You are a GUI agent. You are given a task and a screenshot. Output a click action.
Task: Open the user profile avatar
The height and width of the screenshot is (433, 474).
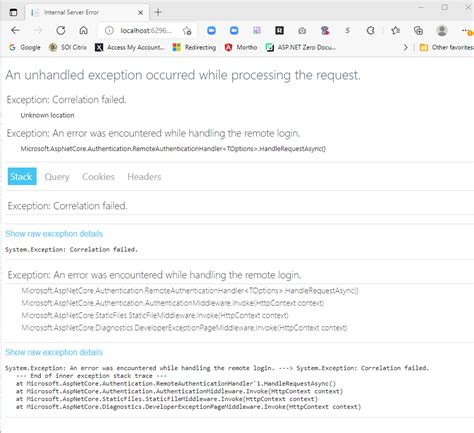pos(442,31)
